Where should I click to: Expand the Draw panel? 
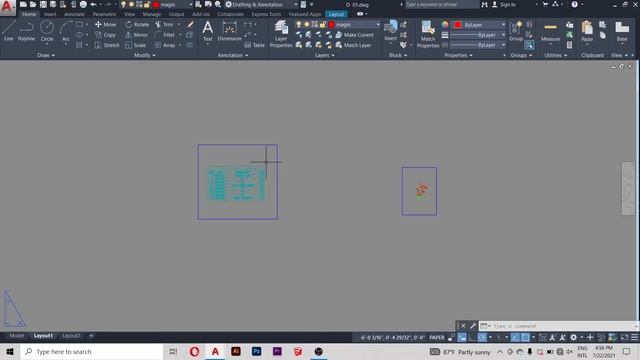tap(46, 55)
